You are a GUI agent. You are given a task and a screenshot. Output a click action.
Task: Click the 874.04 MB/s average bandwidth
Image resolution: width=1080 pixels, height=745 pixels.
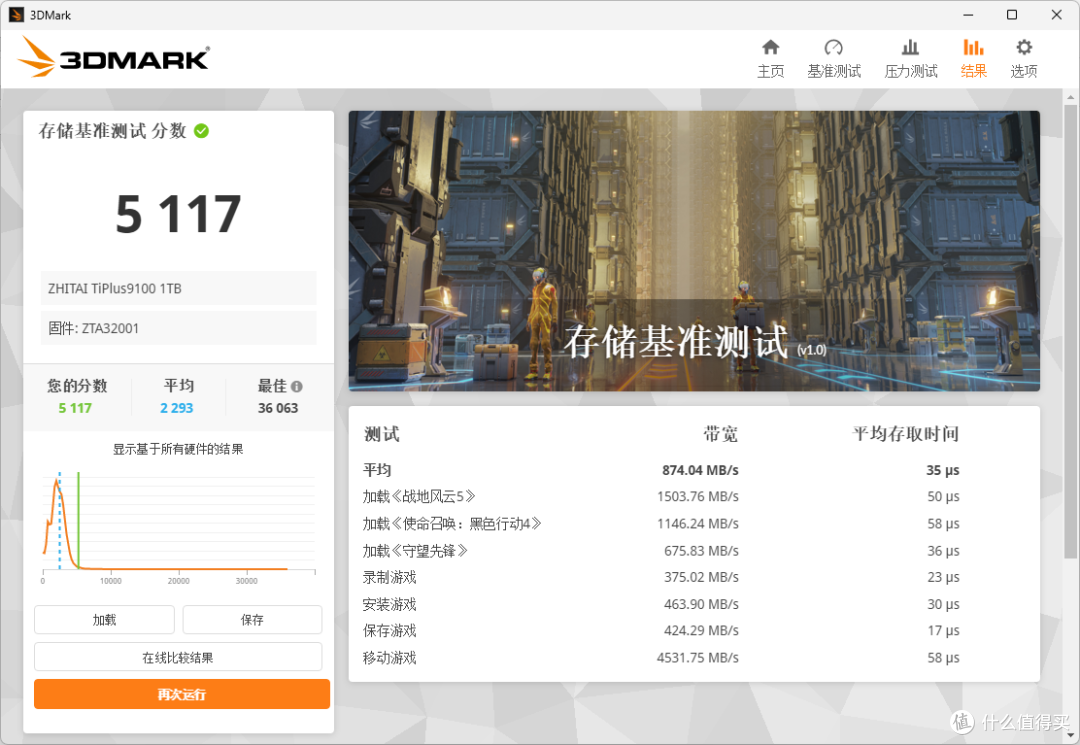[x=700, y=470]
